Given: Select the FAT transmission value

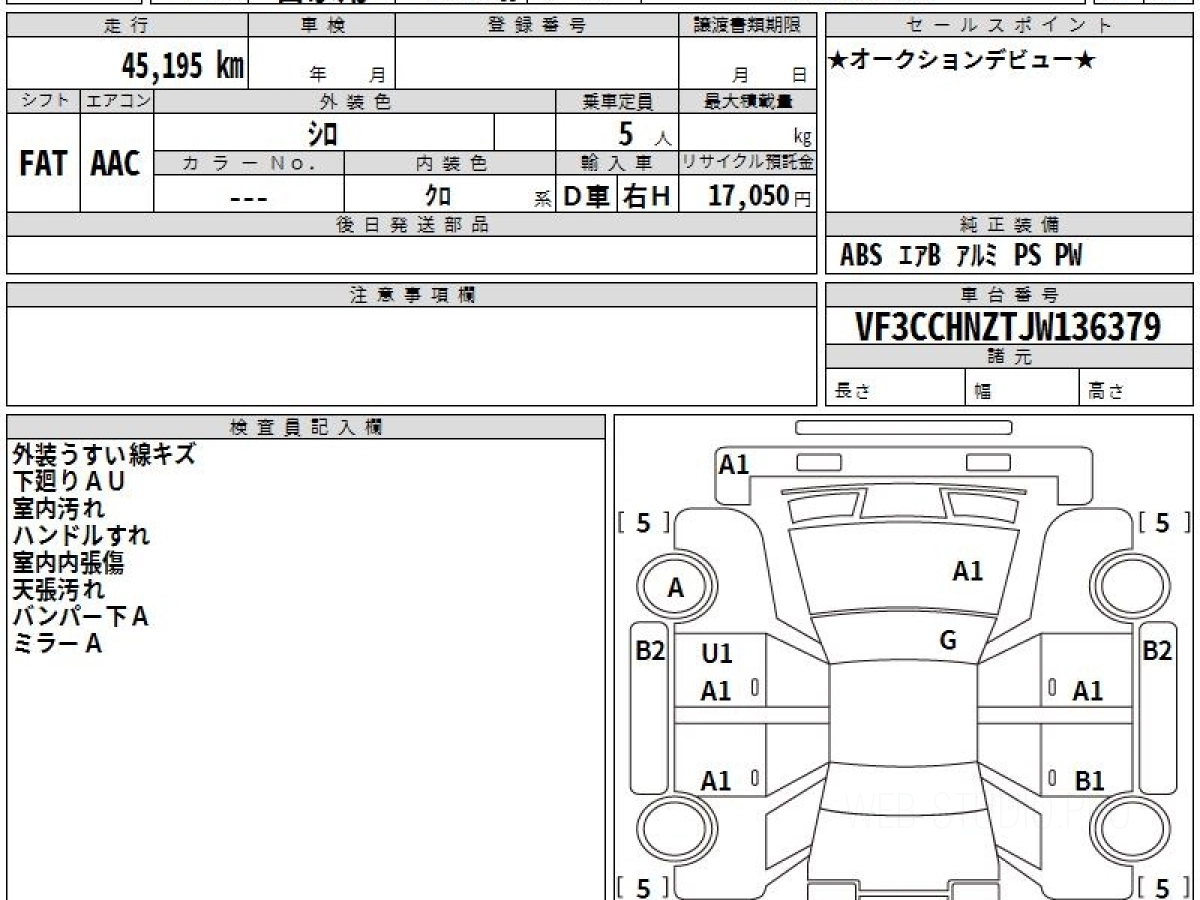Looking at the screenshot, I should [43, 163].
